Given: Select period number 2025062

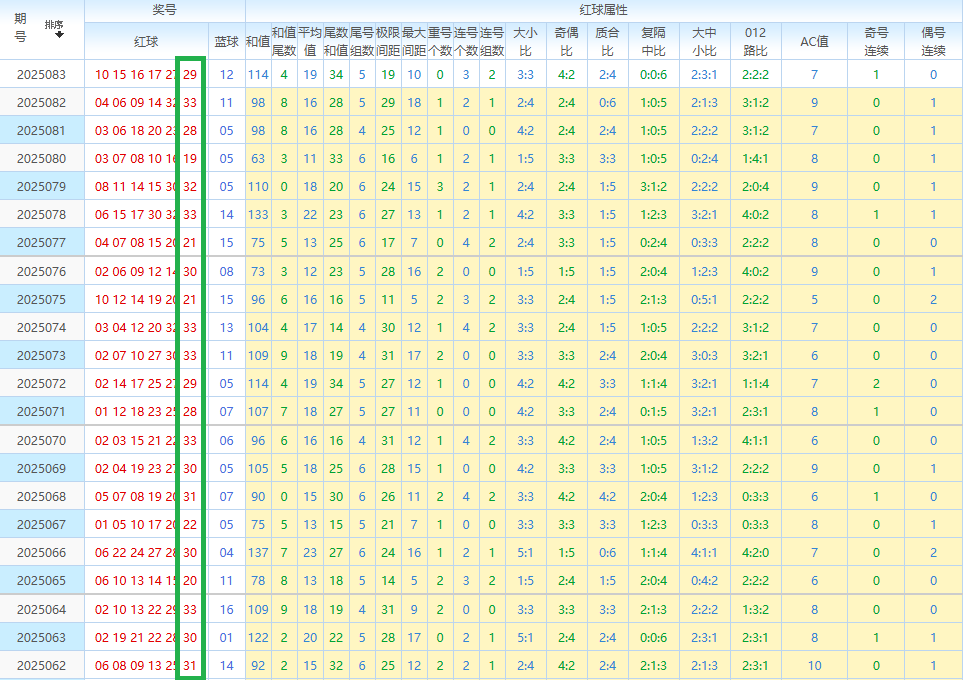Looking at the screenshot, I should [x=41, y=665].
